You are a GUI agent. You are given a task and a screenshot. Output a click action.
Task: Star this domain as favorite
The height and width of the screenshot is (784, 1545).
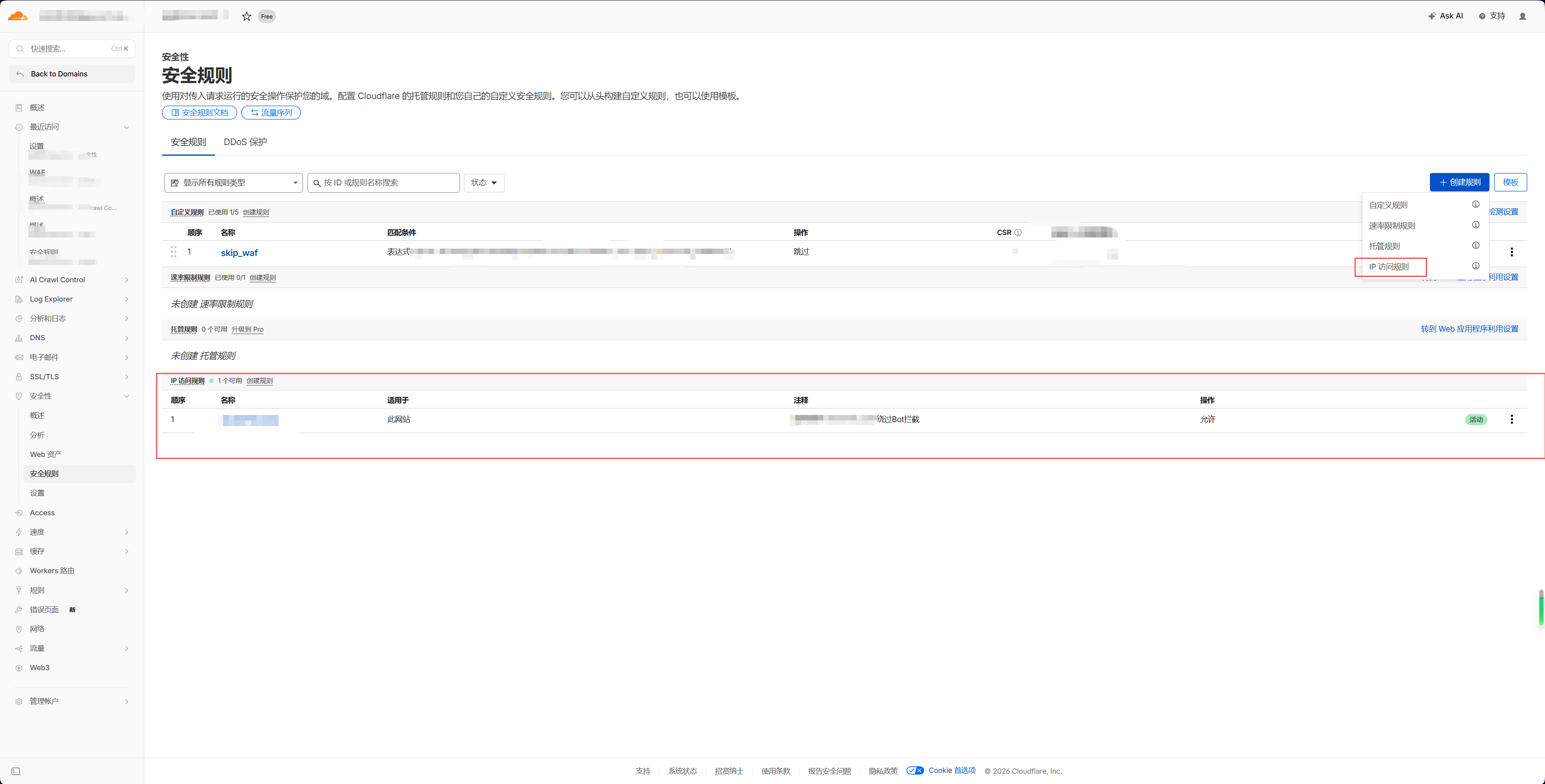coord(247,17)
